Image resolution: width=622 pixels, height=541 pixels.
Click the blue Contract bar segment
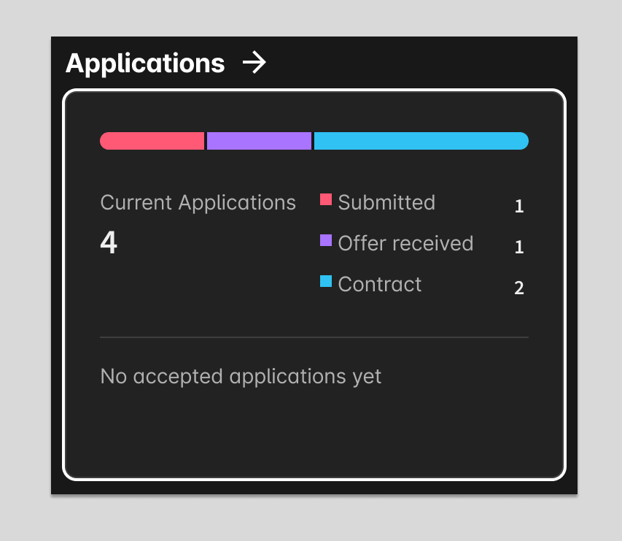tap(421, 141)
